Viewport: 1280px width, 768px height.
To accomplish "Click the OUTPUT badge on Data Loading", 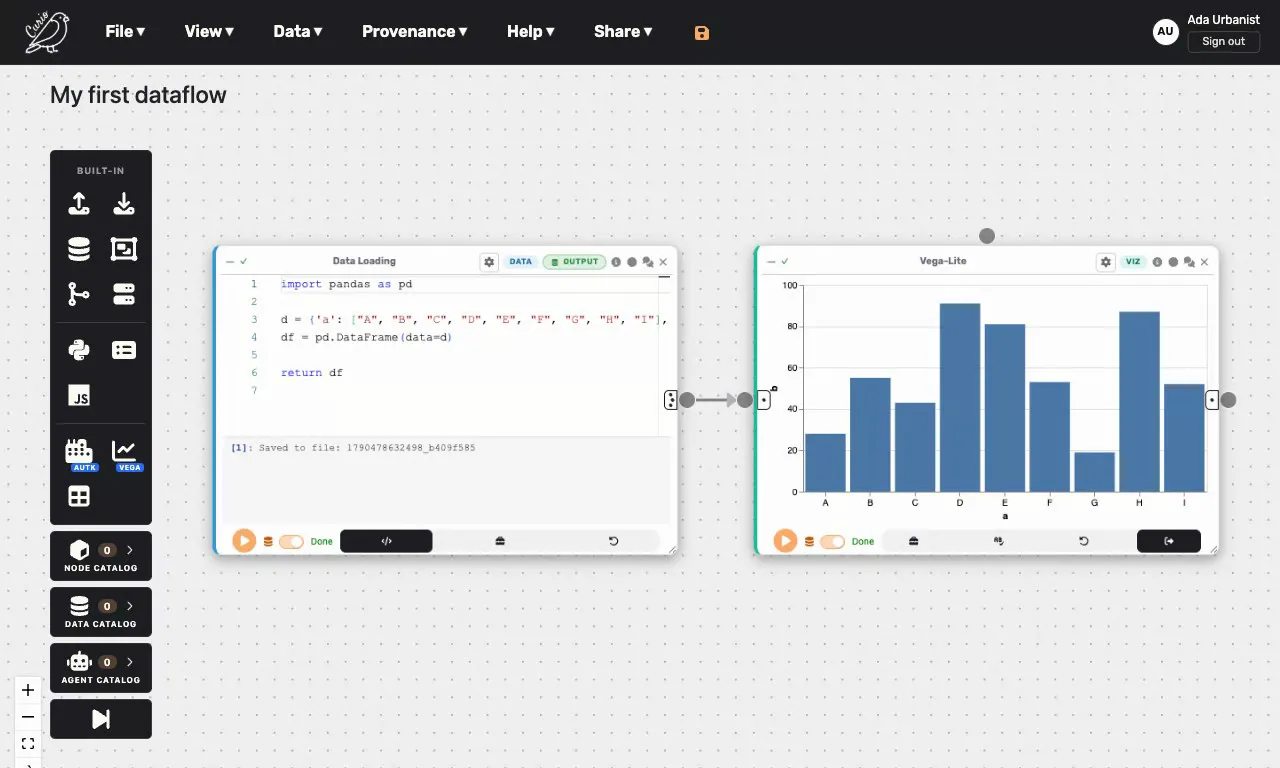I will click(575, 262).
